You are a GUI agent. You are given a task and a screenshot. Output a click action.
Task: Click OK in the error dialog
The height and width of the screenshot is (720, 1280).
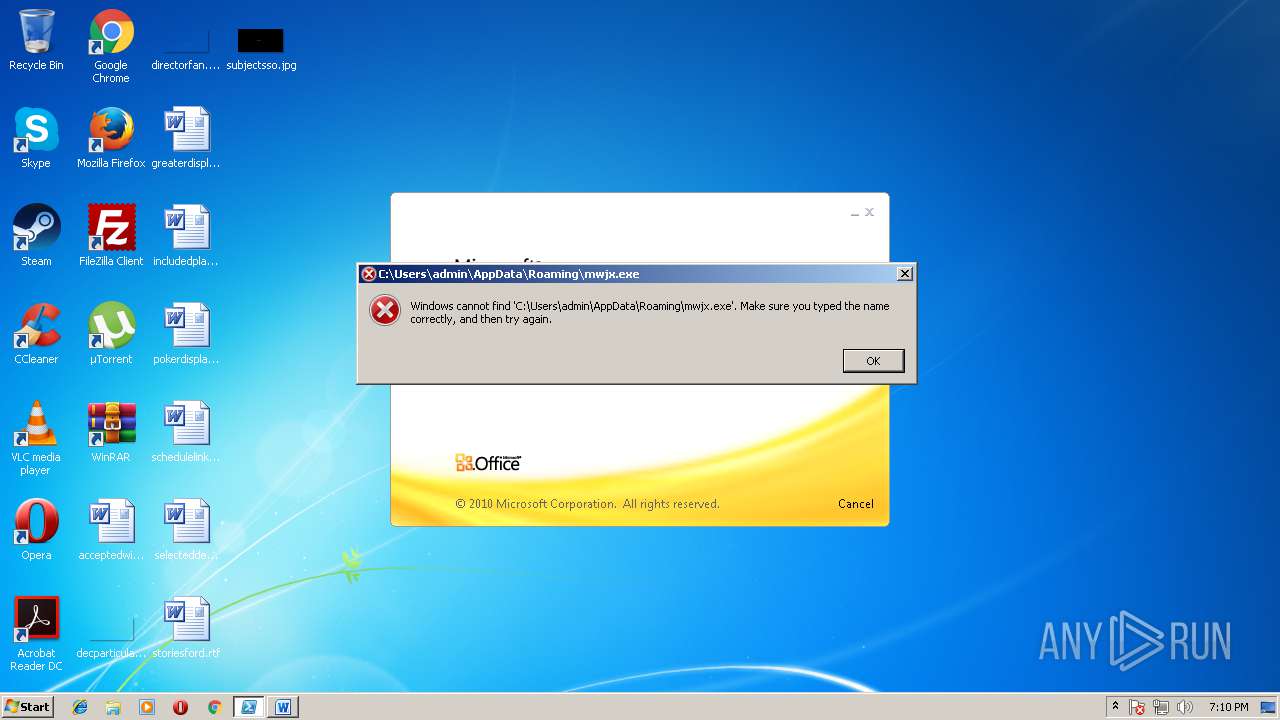(873, 361)
